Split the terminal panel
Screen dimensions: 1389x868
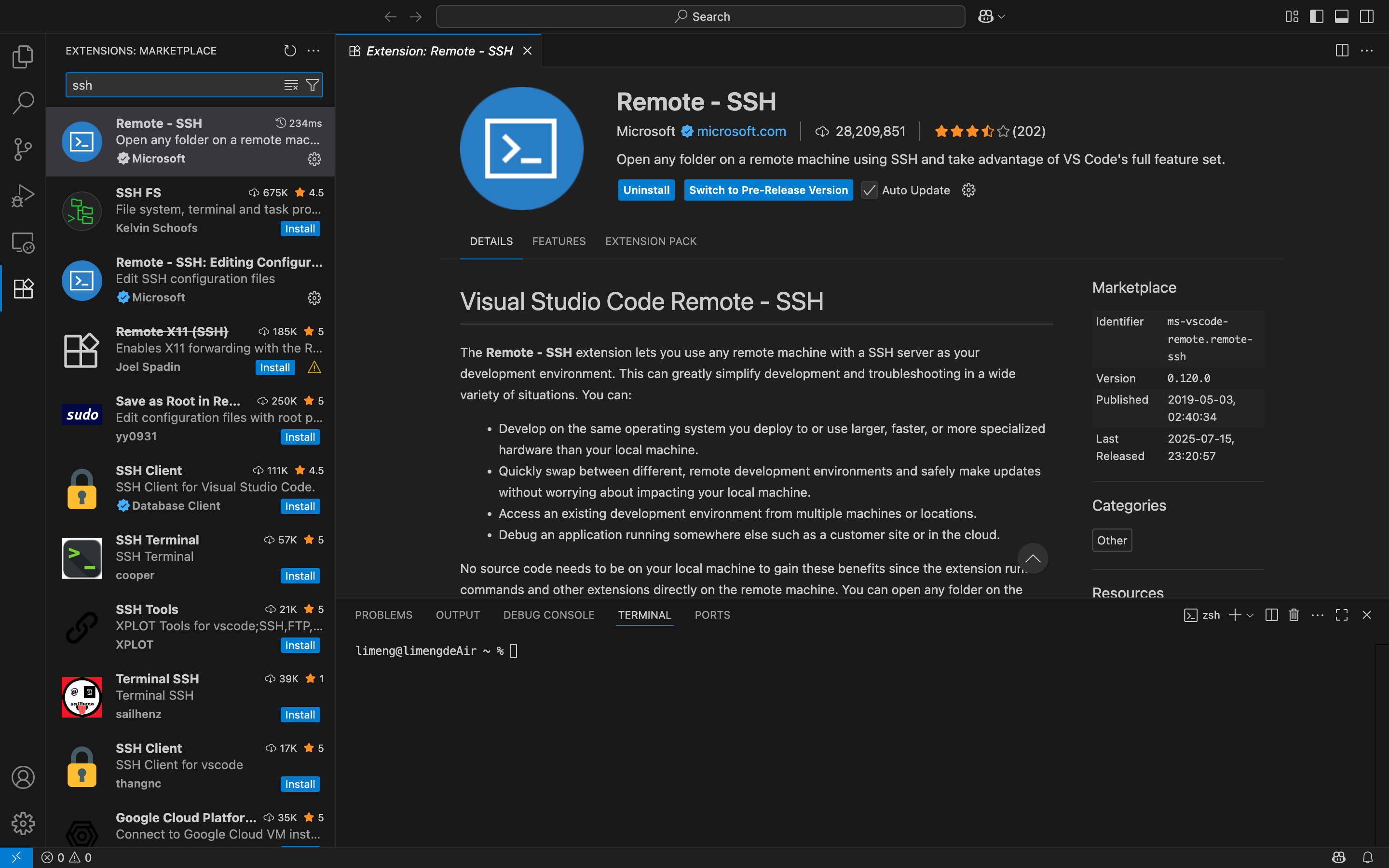1271,615
